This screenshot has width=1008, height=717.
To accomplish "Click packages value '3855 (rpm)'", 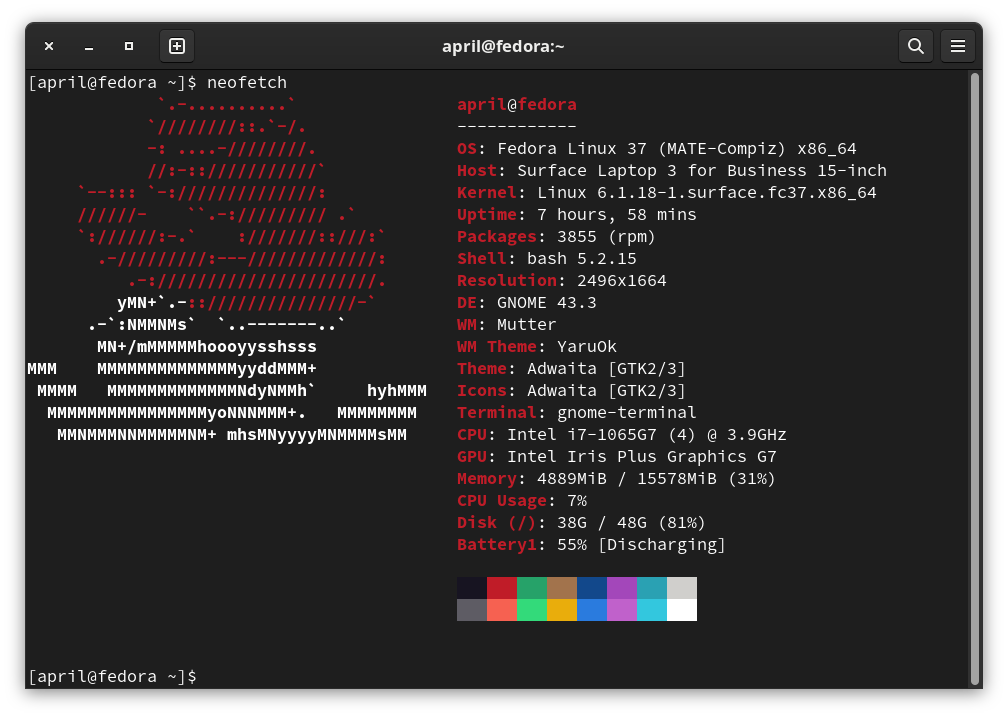I will pos(606,237).
